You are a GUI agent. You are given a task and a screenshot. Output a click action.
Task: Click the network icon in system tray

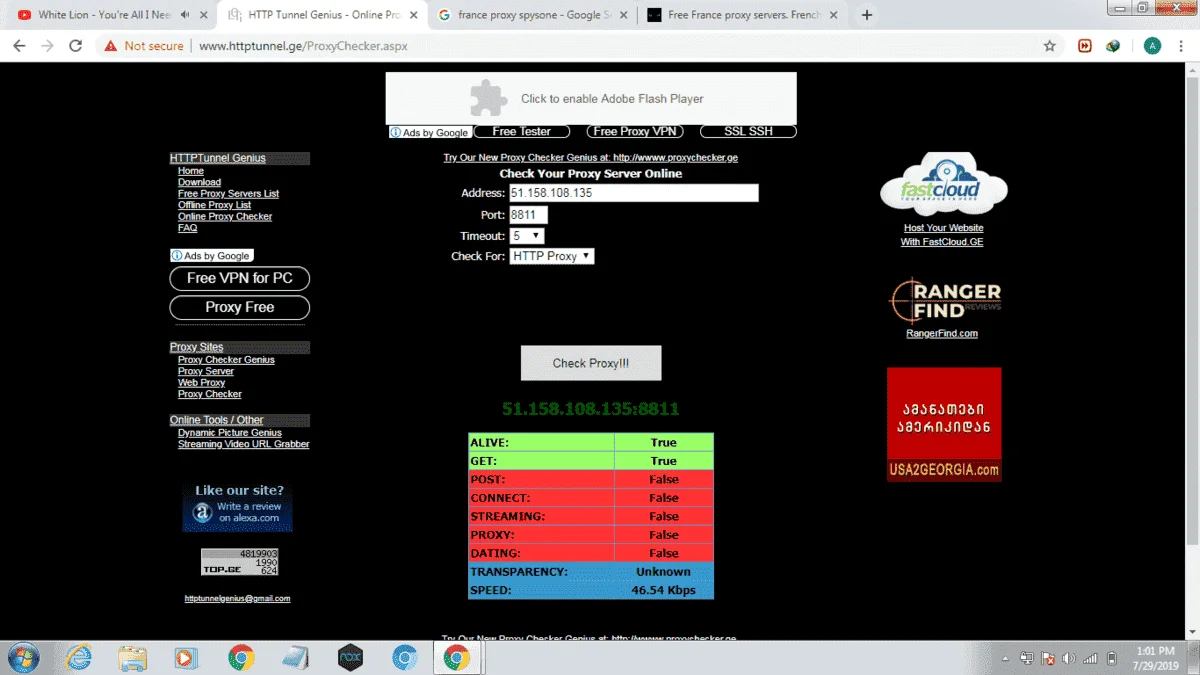point(1090,658)
